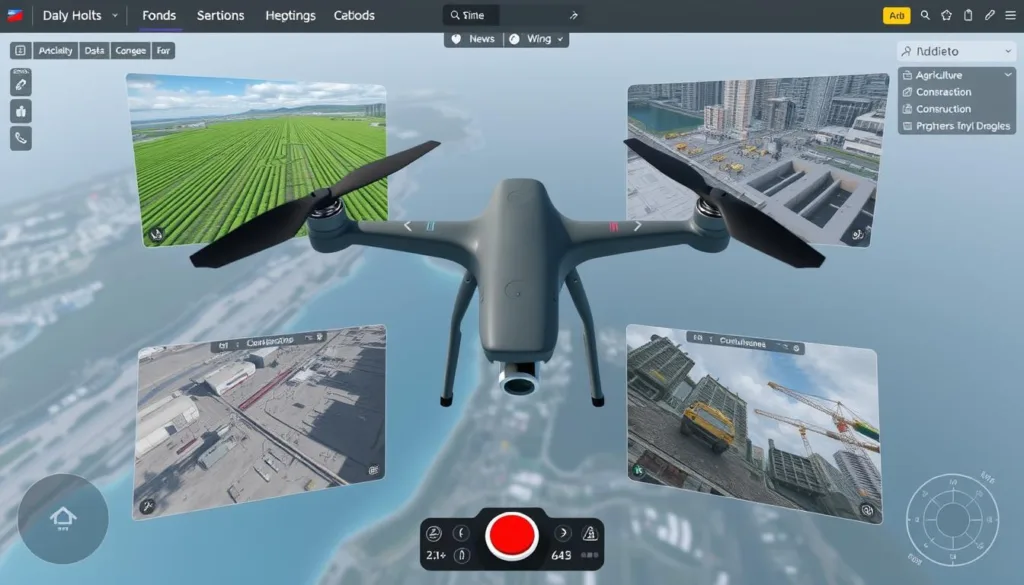Select the Congee segment button

[130, 50]
